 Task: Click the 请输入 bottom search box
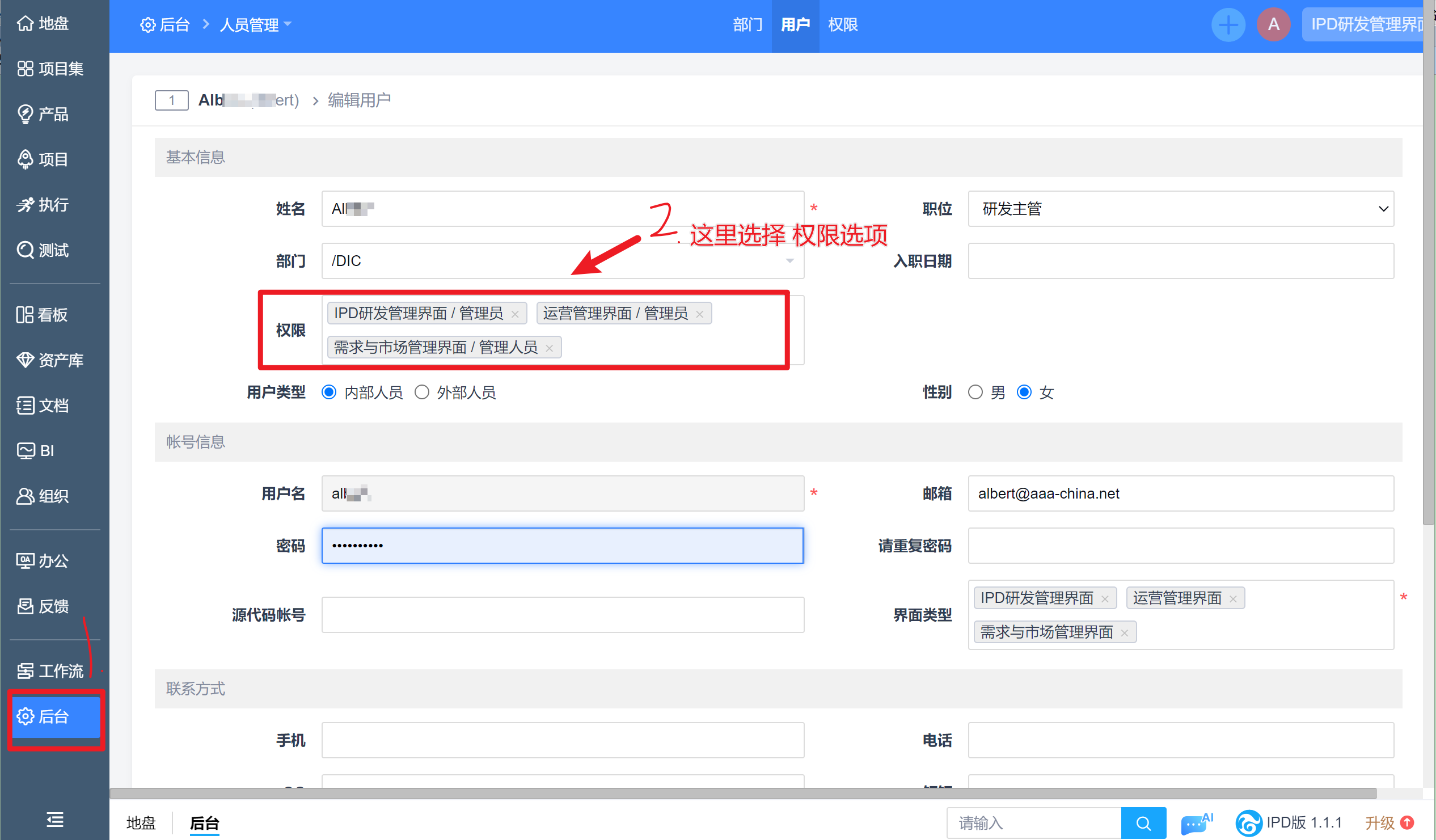point(1034,823)
